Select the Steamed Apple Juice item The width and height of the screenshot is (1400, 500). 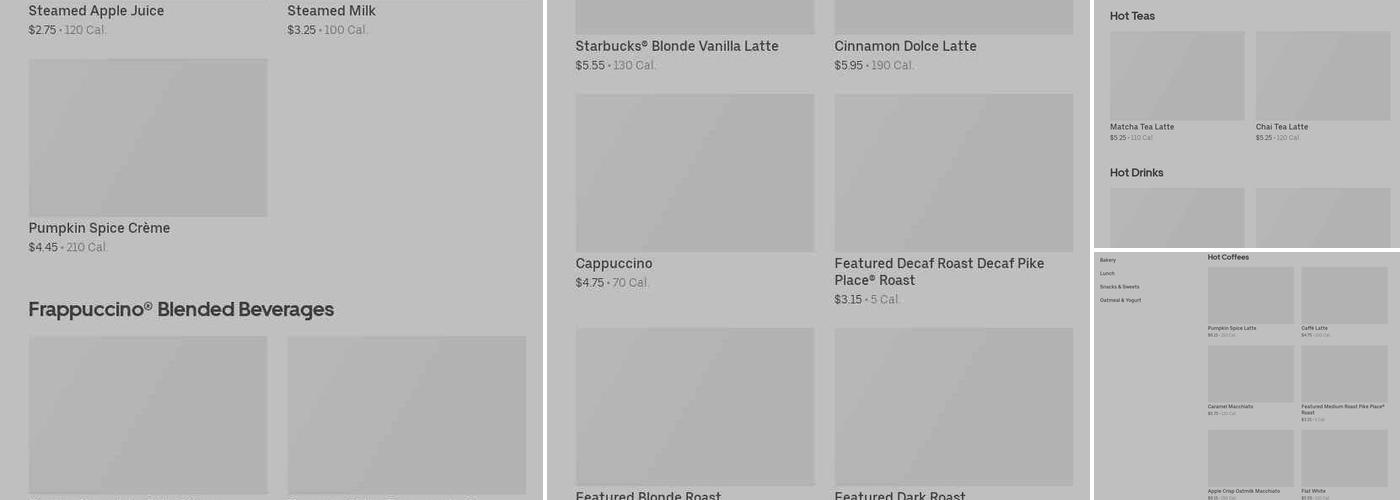click(96, 11)
